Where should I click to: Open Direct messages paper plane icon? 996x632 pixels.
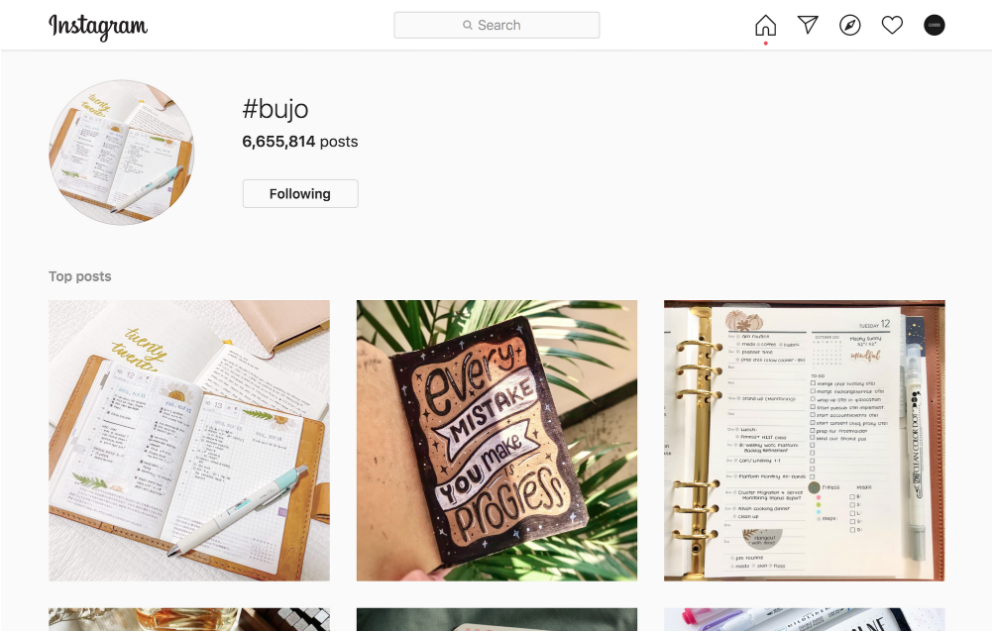(807, 25)
